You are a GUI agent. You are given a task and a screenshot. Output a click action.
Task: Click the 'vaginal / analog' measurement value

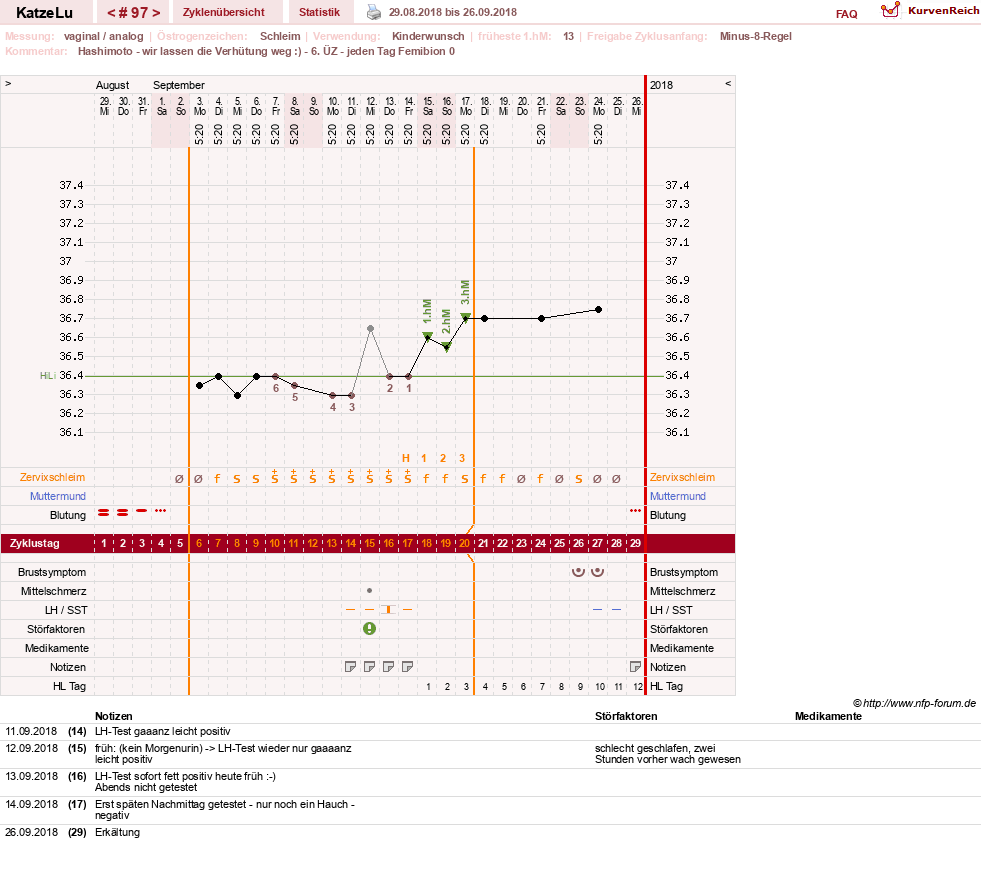104,36
